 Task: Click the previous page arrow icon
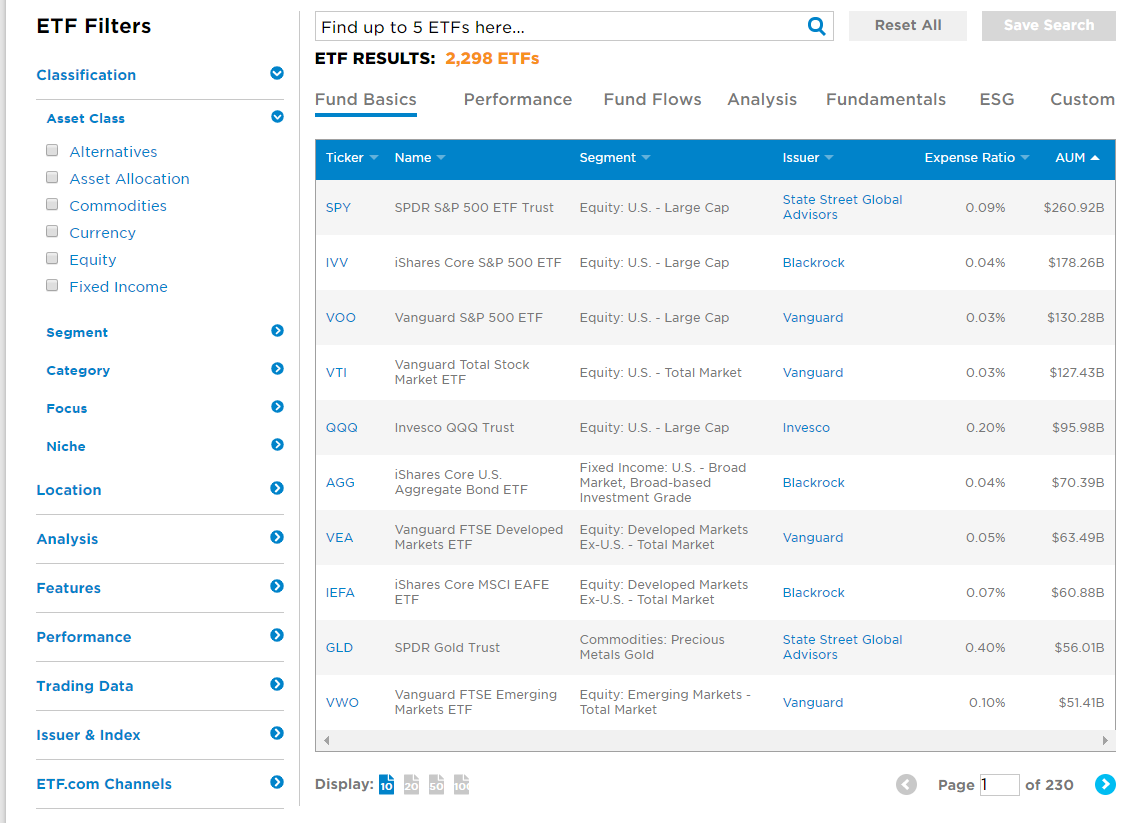pos(906,785)
